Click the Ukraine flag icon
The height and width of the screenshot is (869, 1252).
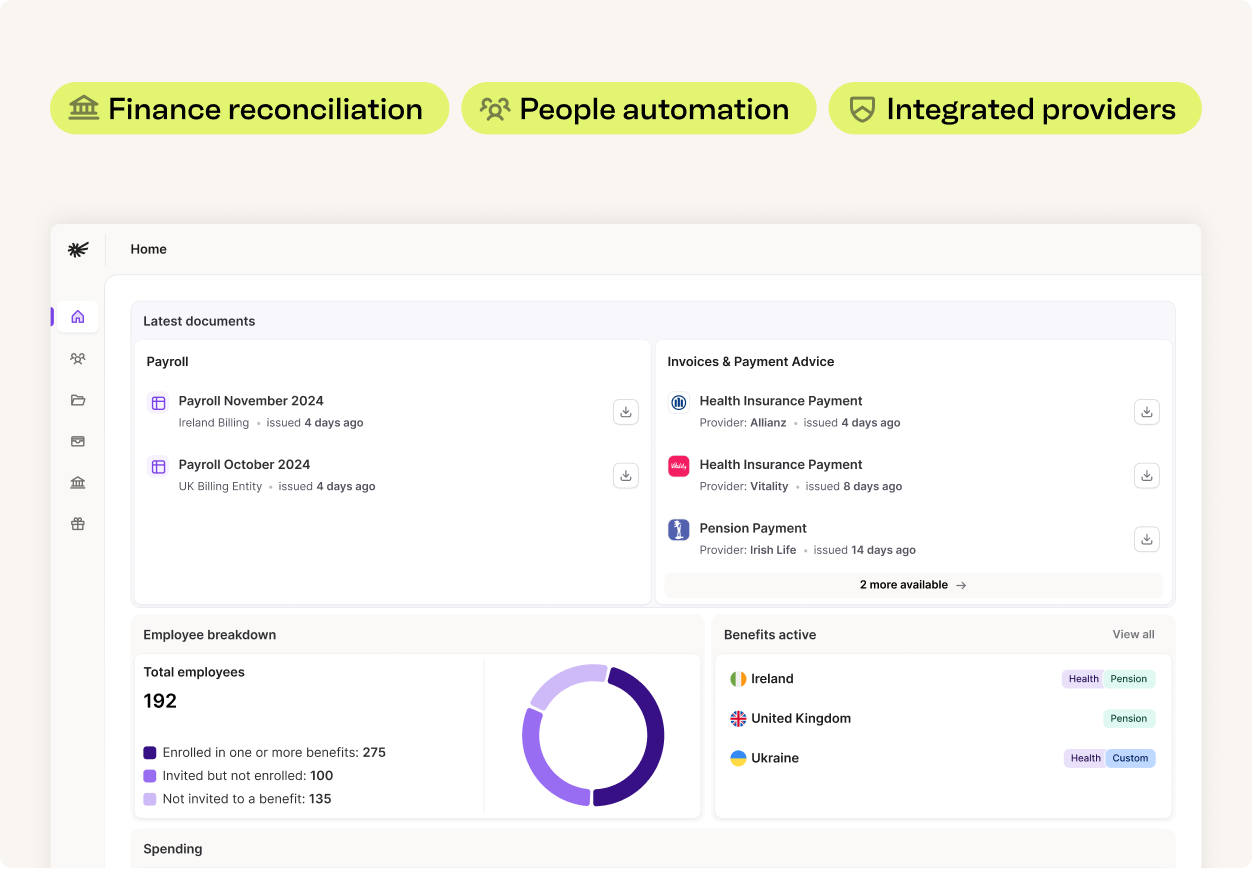[738, 758]
